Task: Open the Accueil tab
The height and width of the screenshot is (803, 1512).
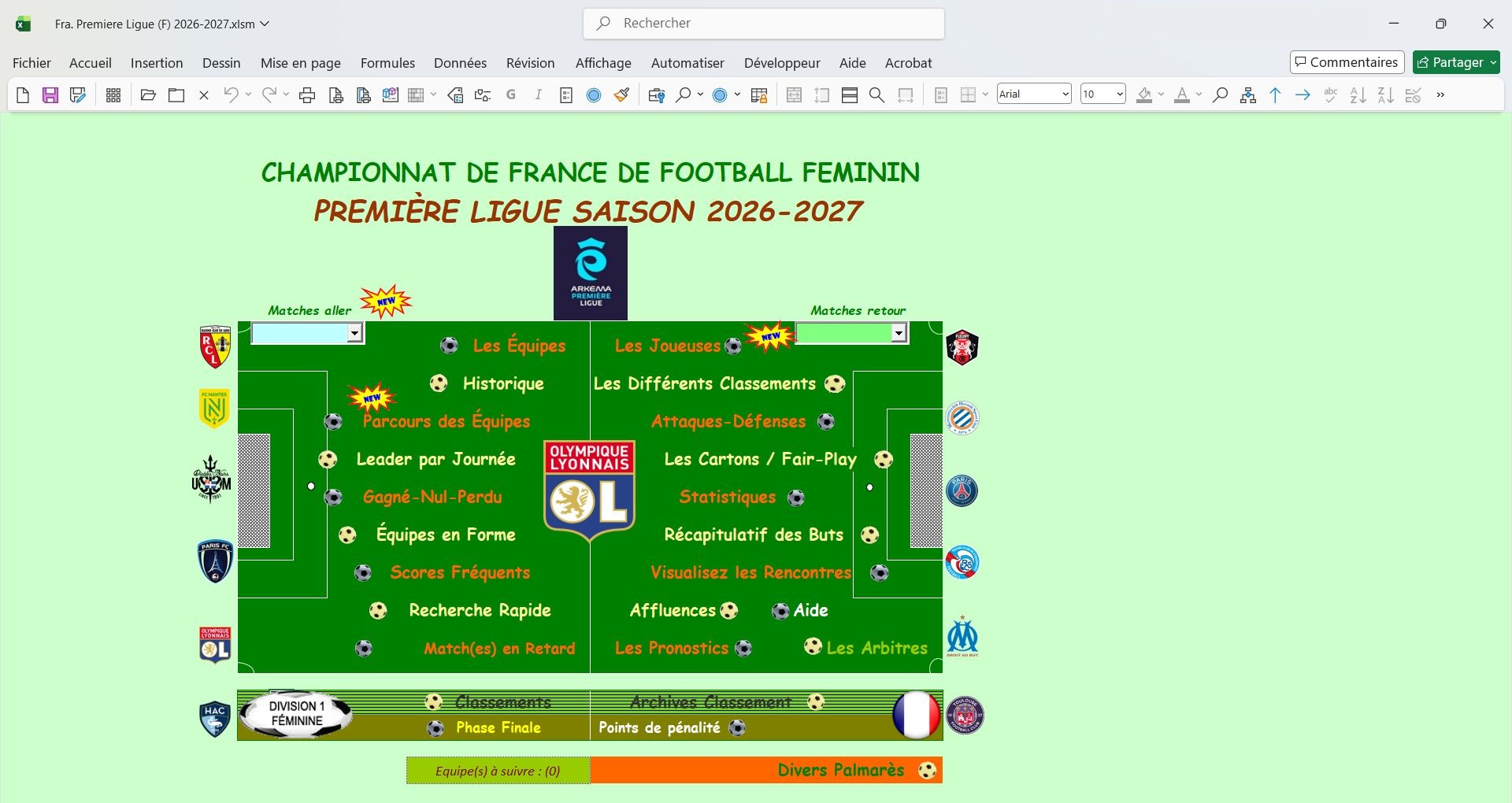Action: coord(91,63)
